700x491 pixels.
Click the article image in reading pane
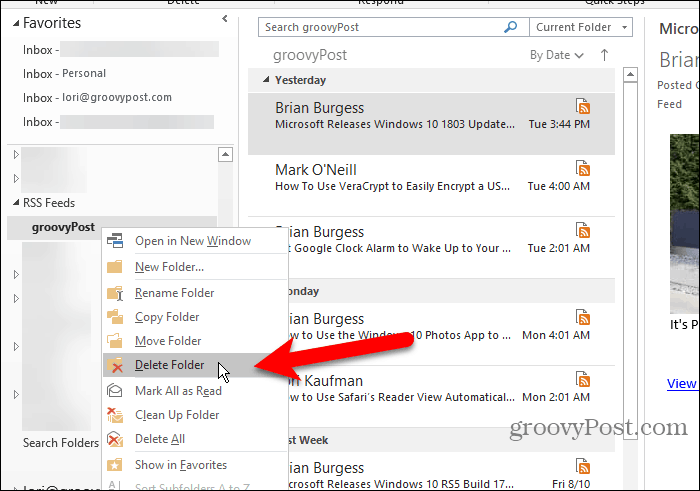tap(684, 224)
